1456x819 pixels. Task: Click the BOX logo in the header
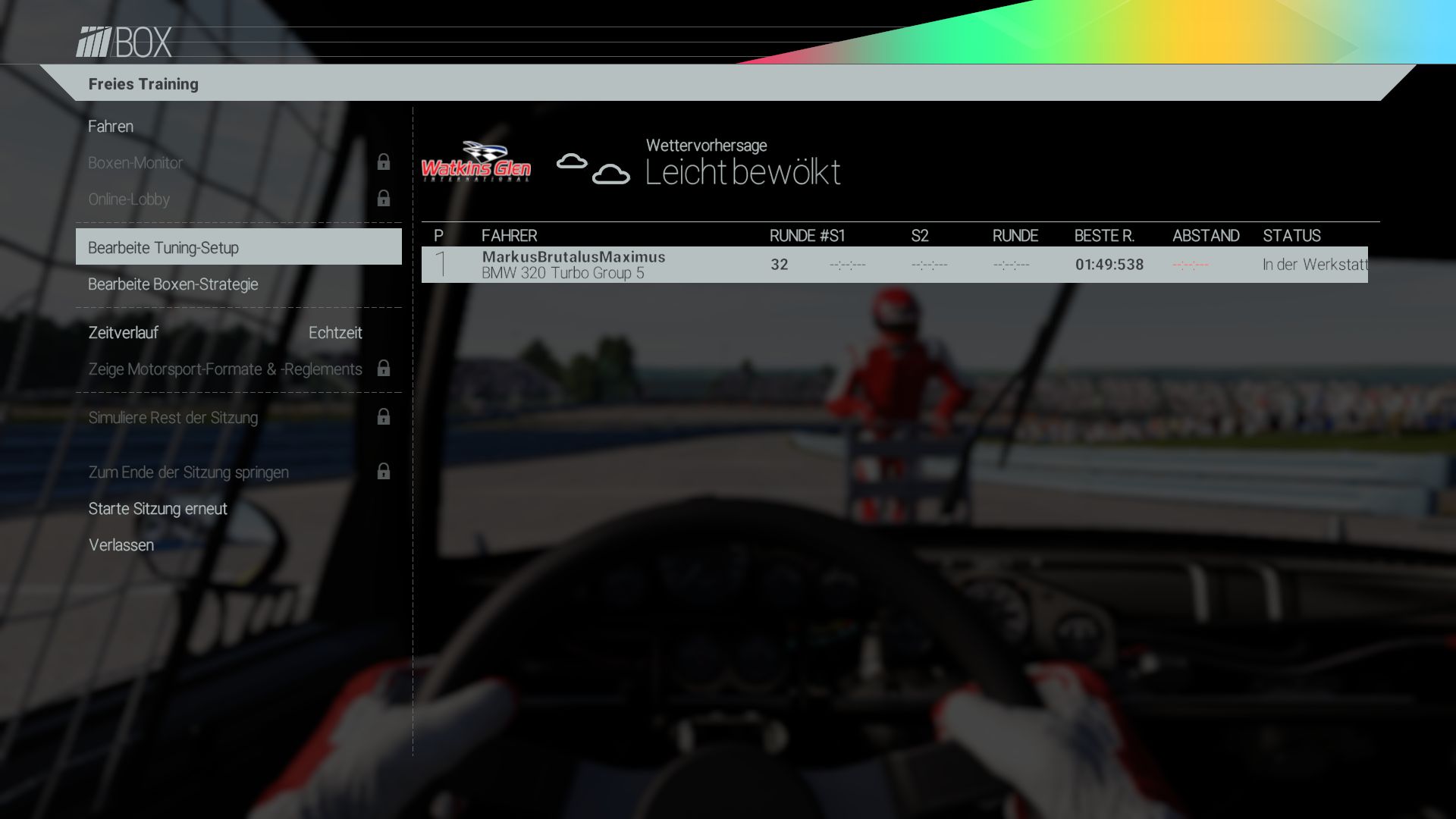[124, 42]
